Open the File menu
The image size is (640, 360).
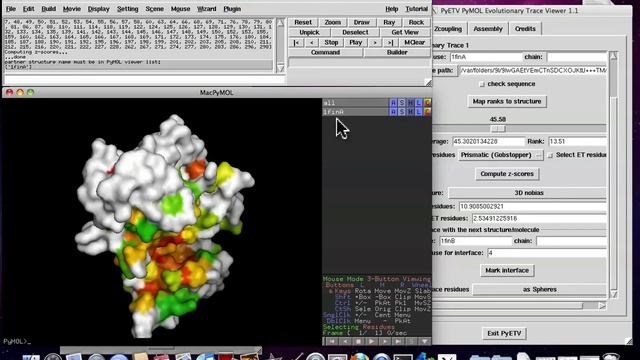(11, 9)
